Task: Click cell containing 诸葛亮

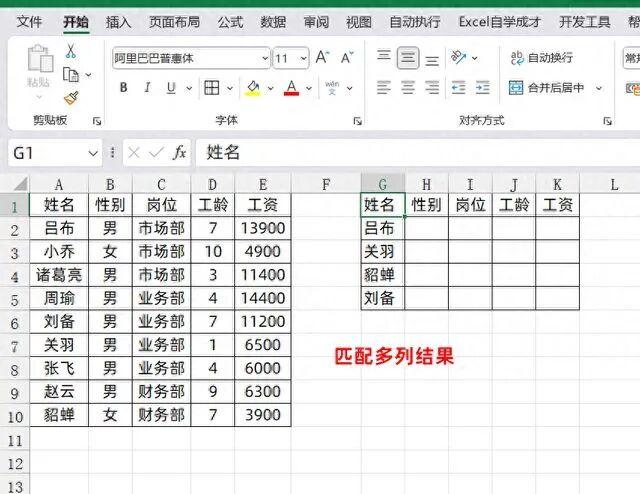Action: [x=59, y=275]
